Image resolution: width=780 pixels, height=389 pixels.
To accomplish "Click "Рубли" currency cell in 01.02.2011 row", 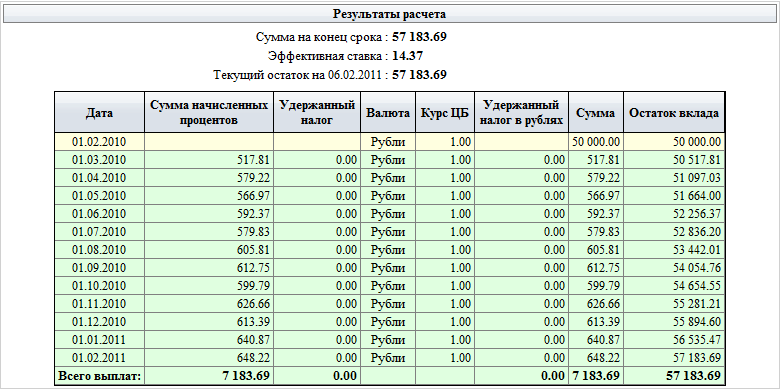I will click(388, 358).
